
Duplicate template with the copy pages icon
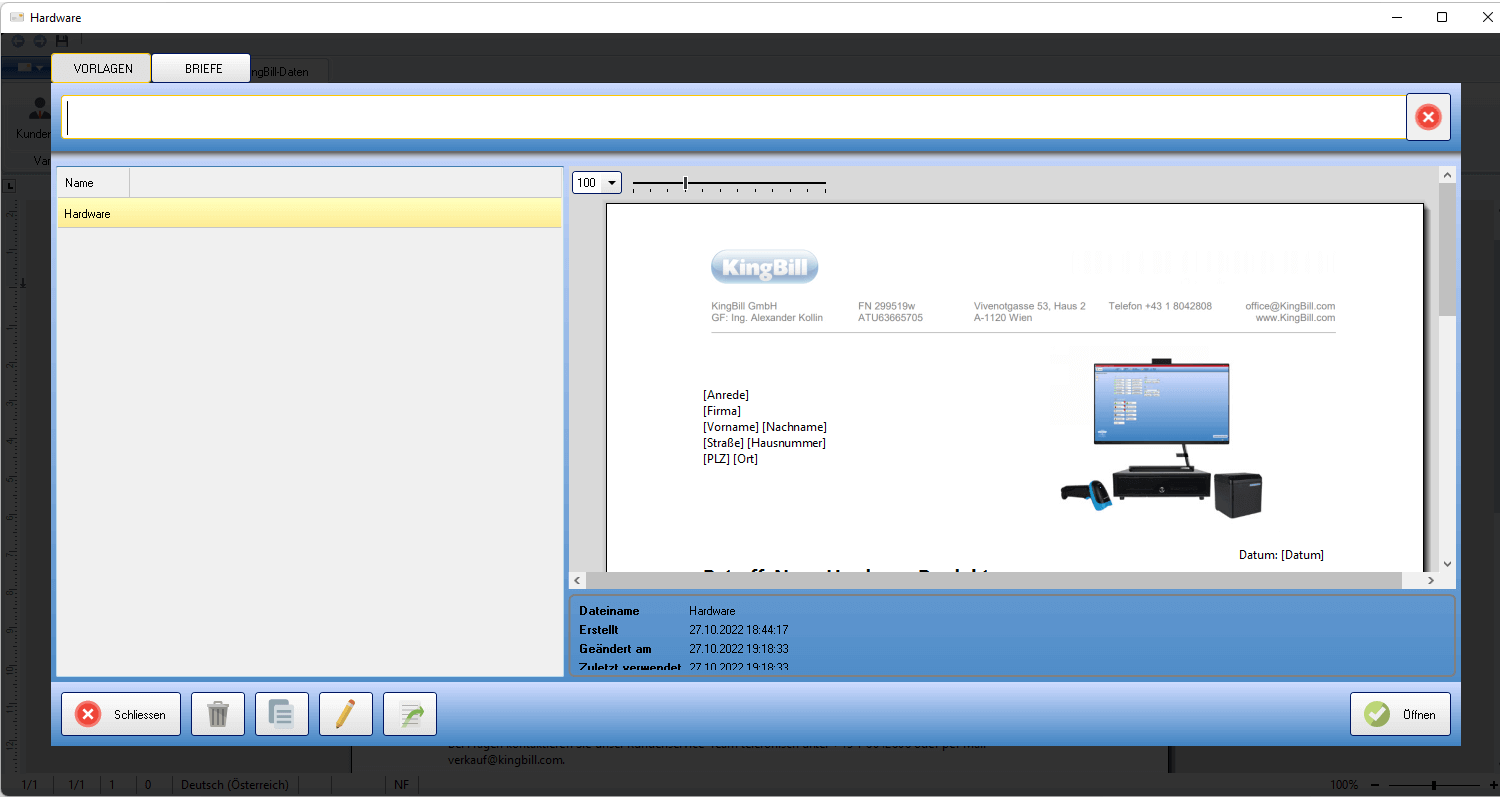pos(282,714)
